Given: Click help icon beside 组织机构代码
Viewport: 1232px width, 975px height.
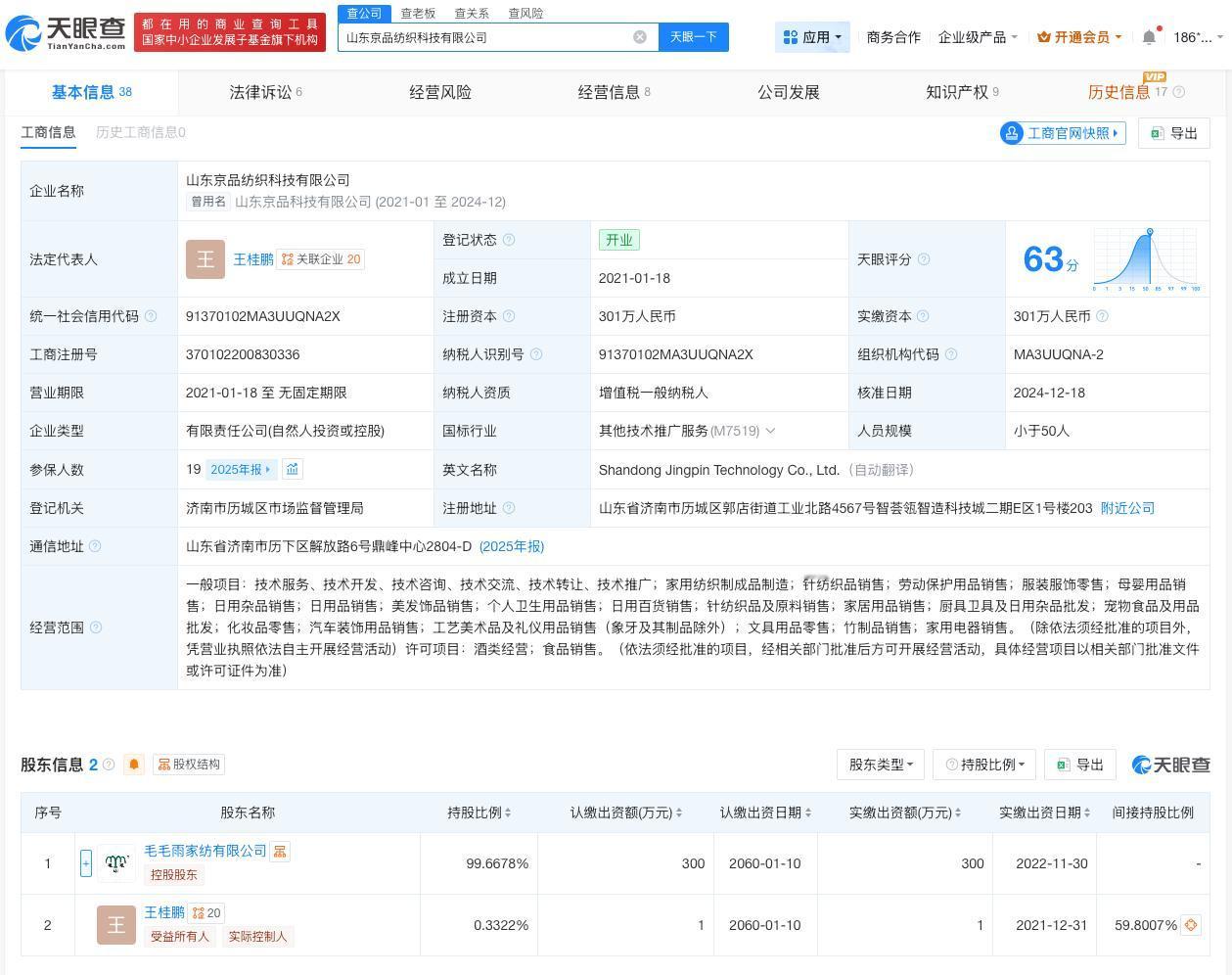Looking at the screenshot, I should [951, 354].
